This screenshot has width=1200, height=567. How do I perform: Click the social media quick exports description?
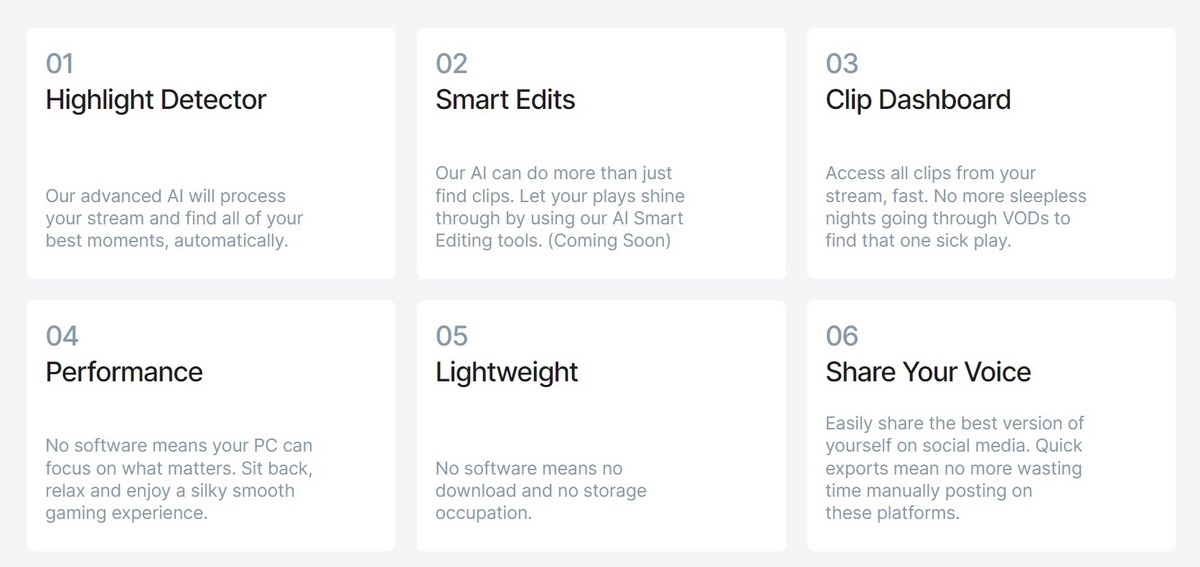point(955,468)
